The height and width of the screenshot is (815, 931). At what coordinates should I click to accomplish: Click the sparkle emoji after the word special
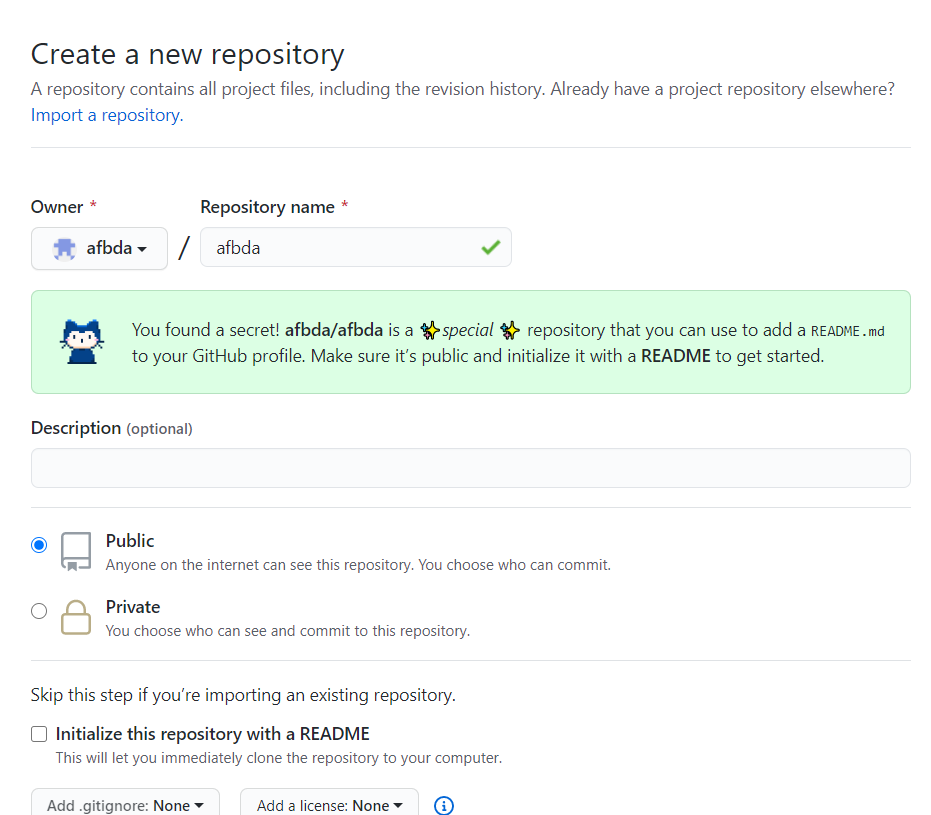[510, 330]
